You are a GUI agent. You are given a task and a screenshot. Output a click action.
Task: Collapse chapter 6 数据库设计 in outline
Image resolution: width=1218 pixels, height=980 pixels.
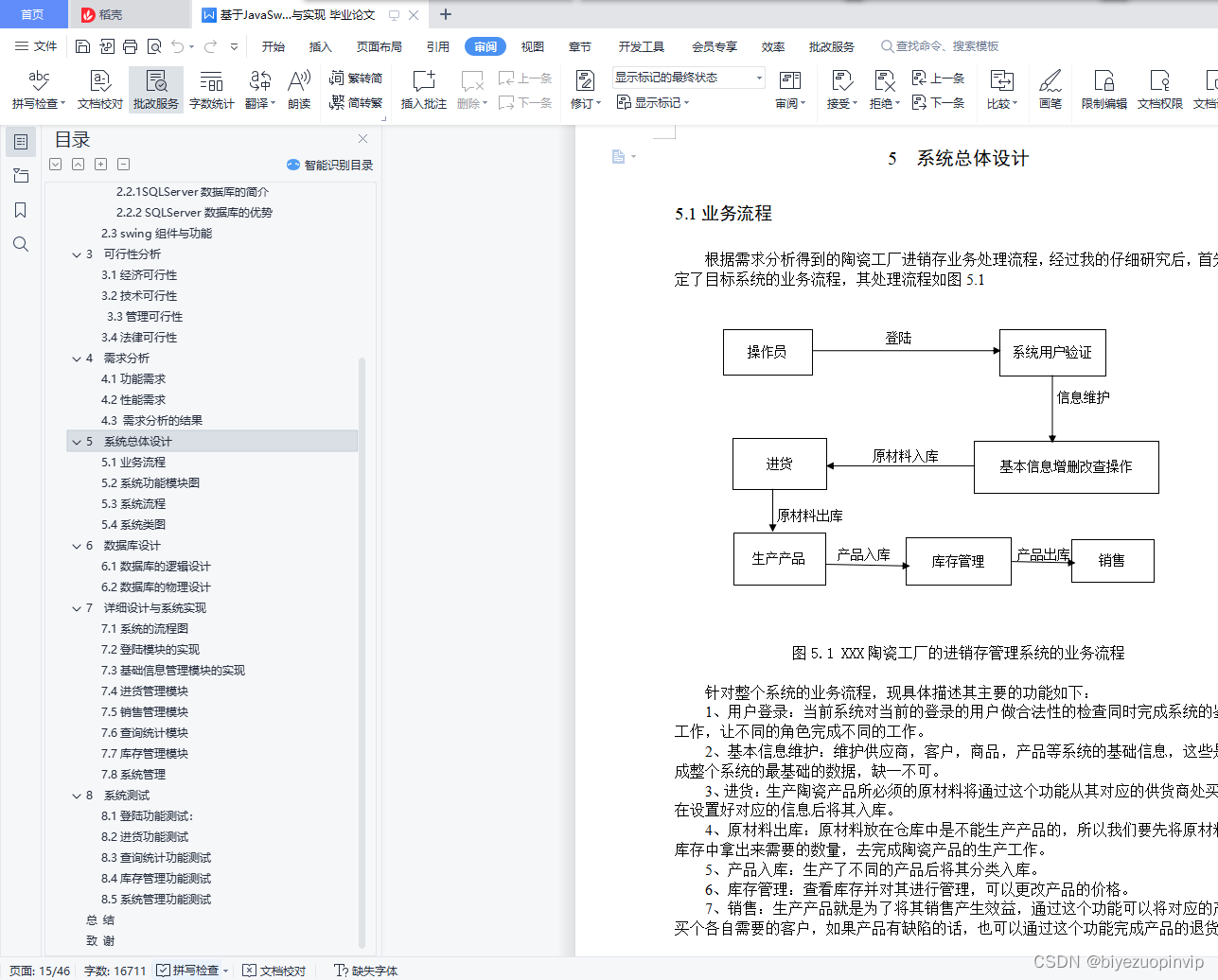point(77,546)
